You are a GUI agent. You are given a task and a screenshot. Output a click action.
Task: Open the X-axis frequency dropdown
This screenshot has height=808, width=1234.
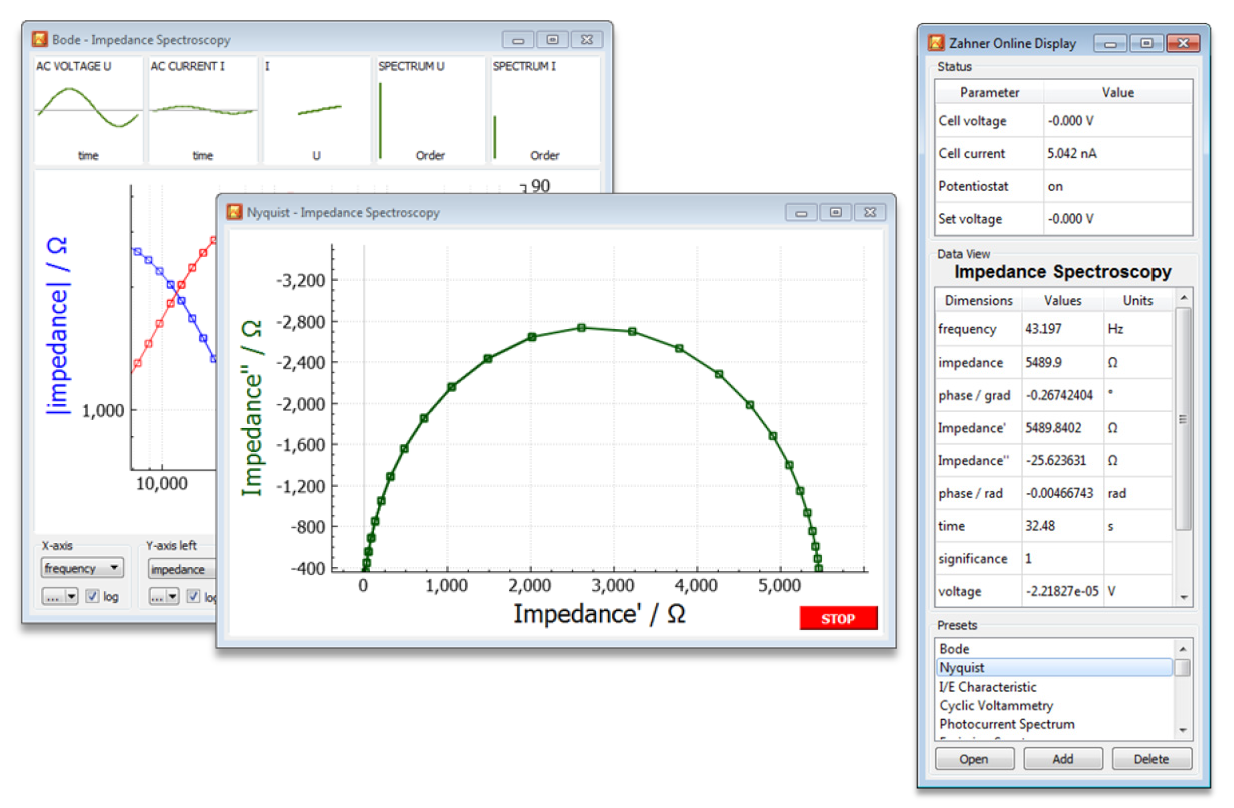pos(83,568)
